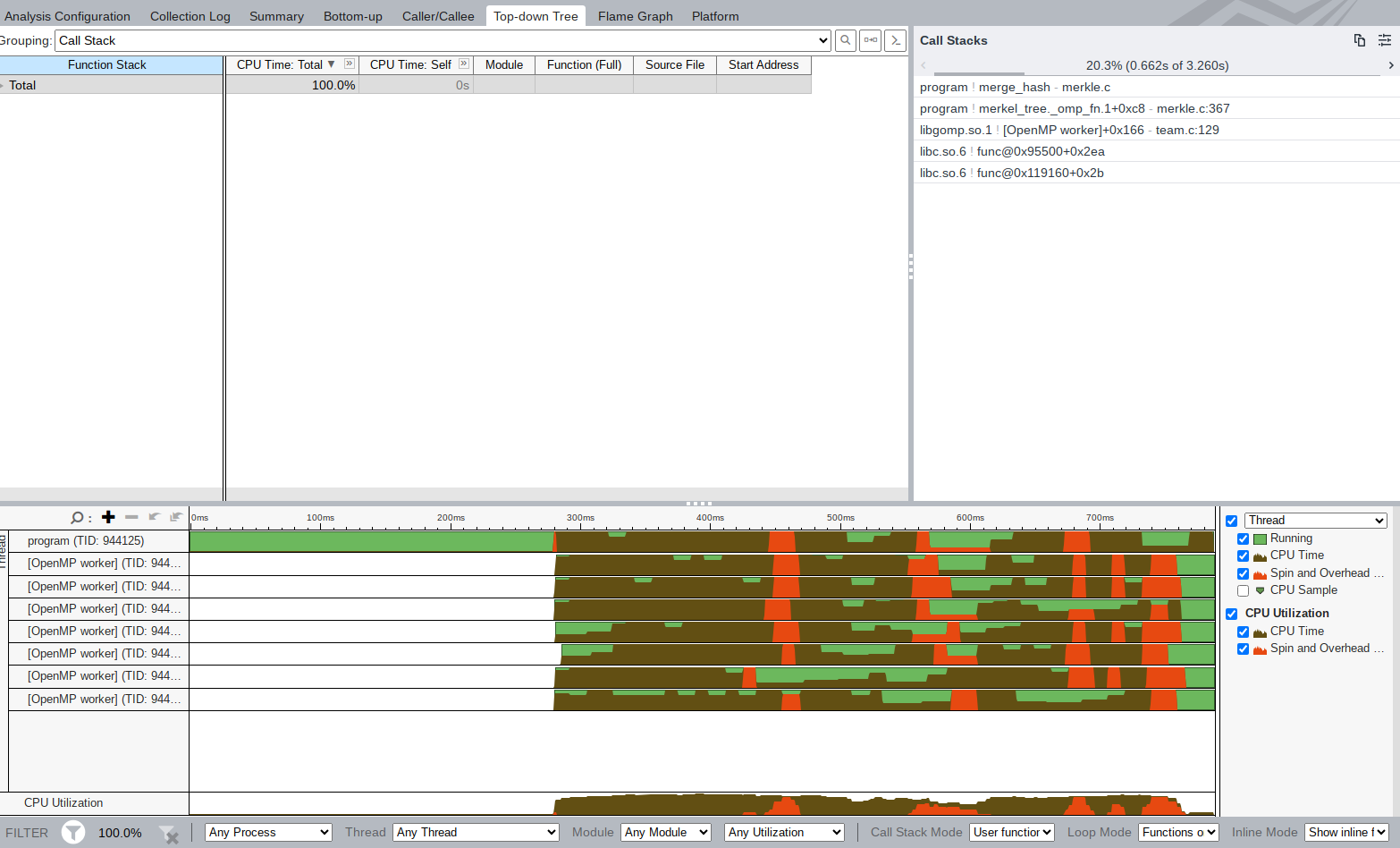Open Call Stacks settings sliders icon

click(x=1384, y=40)
